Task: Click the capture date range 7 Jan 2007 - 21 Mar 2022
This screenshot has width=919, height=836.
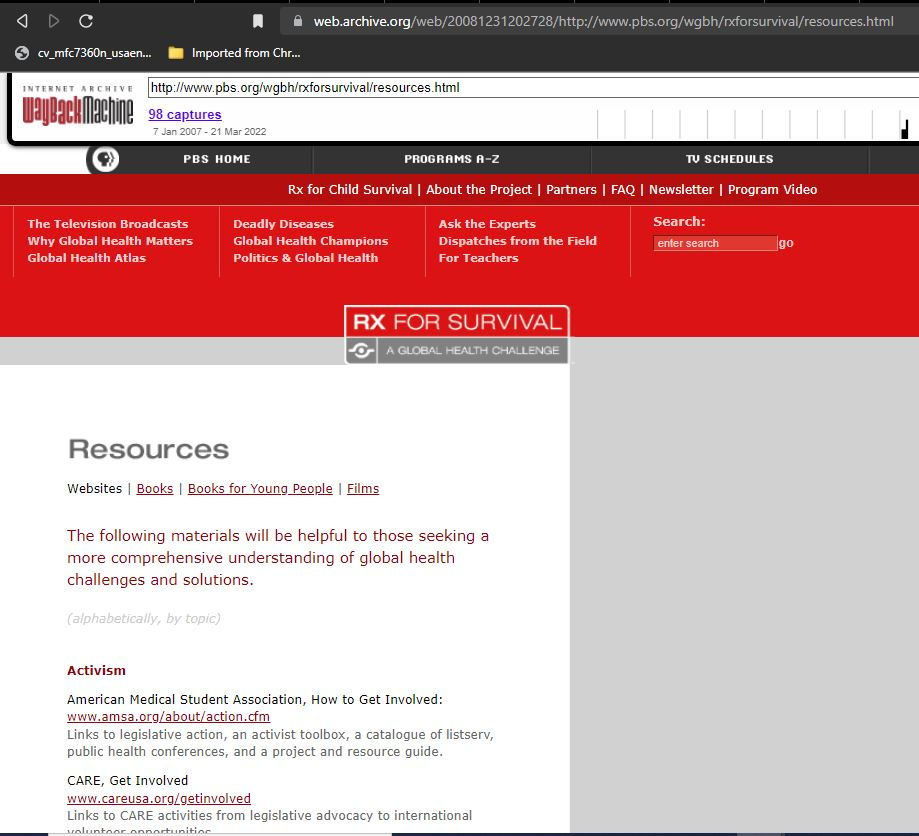Action: tap(209, 131)
